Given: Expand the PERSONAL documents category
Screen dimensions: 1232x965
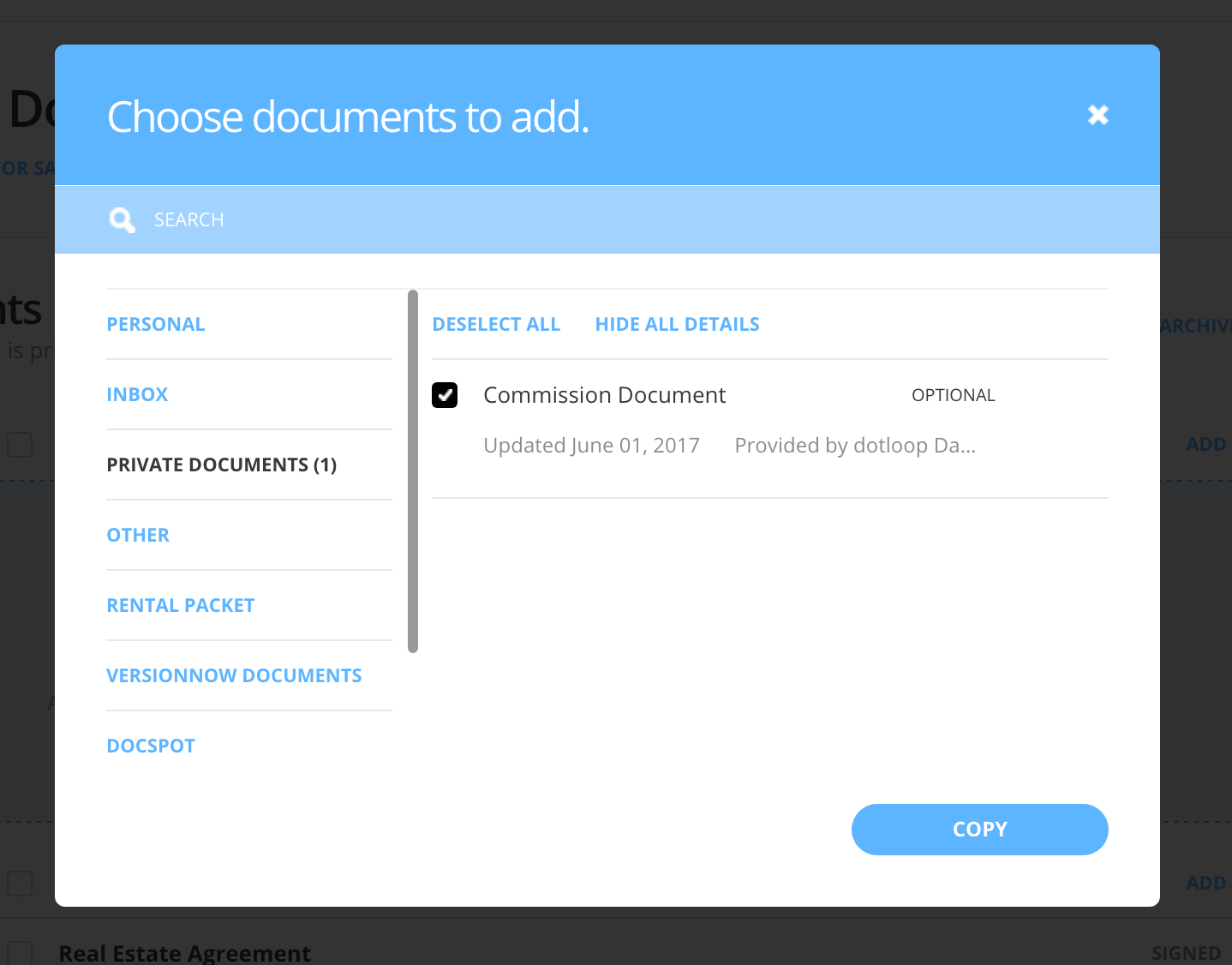Looking at the screenshot, I should pos(156,324).
